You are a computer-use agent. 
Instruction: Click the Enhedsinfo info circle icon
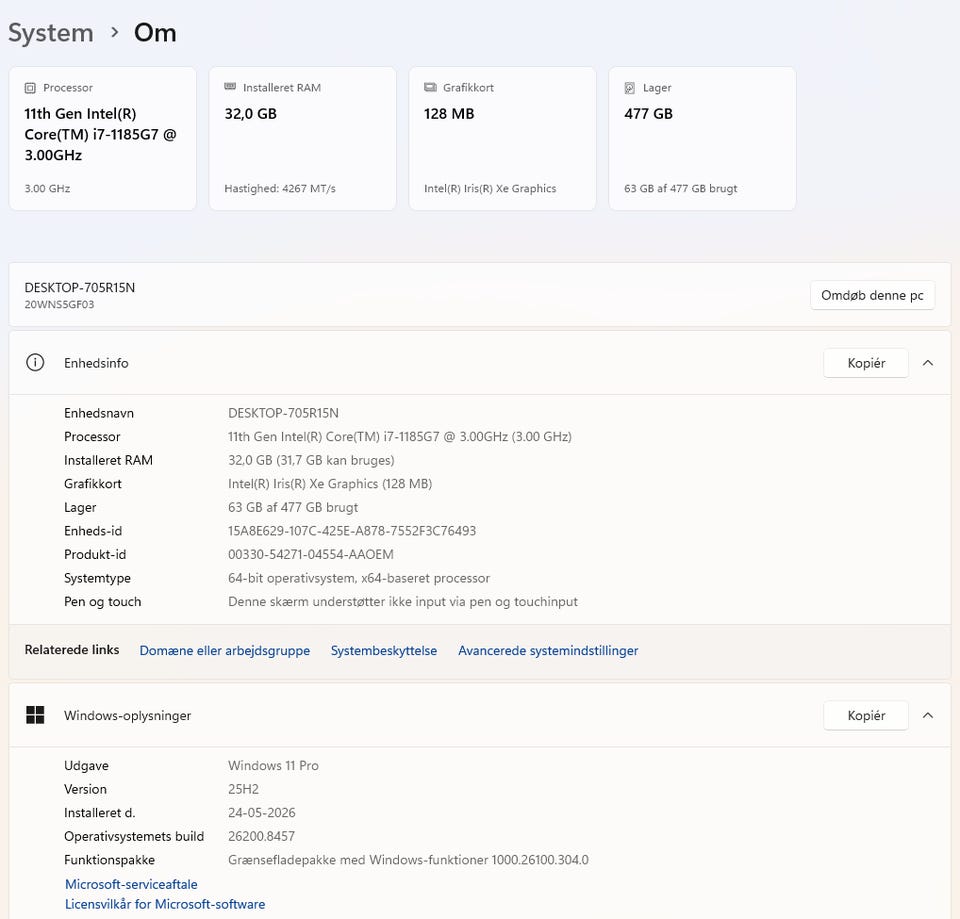point(35,362)
